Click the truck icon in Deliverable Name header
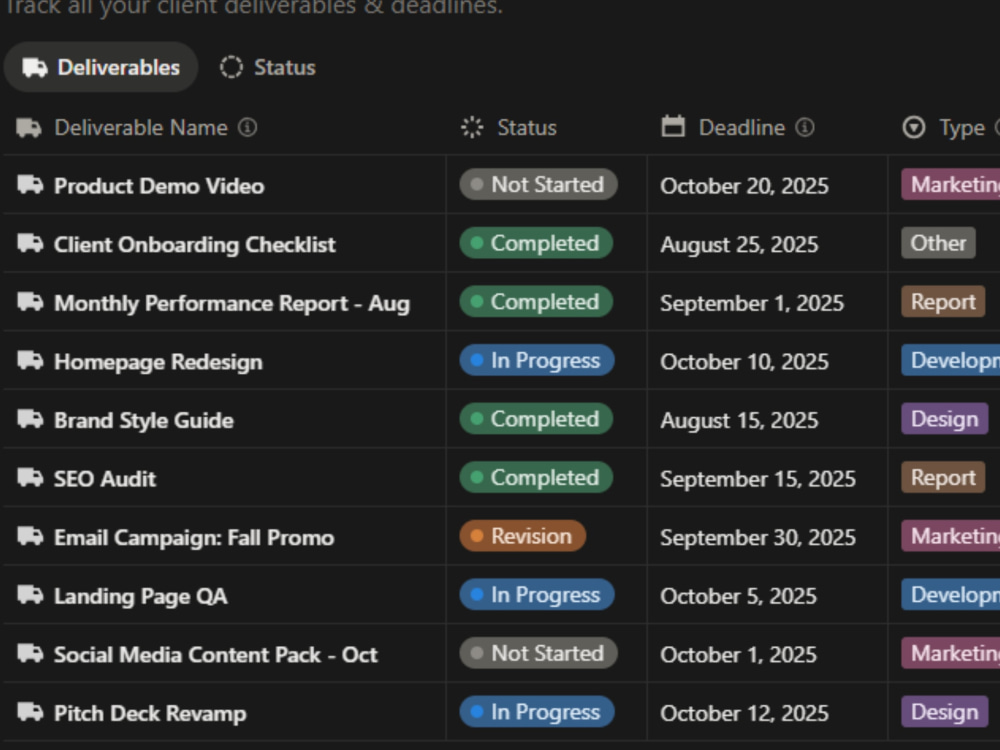 (29, 128)
